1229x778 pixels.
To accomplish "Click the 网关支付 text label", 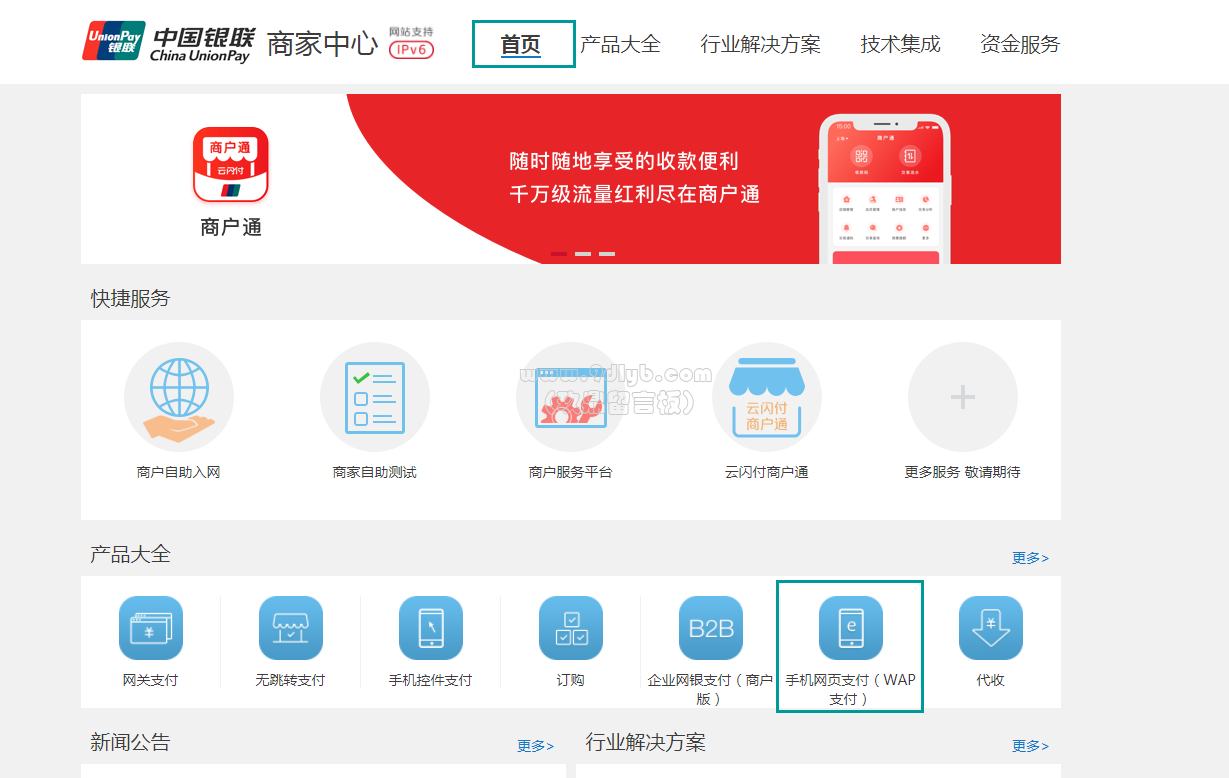I will click(151, 680).
